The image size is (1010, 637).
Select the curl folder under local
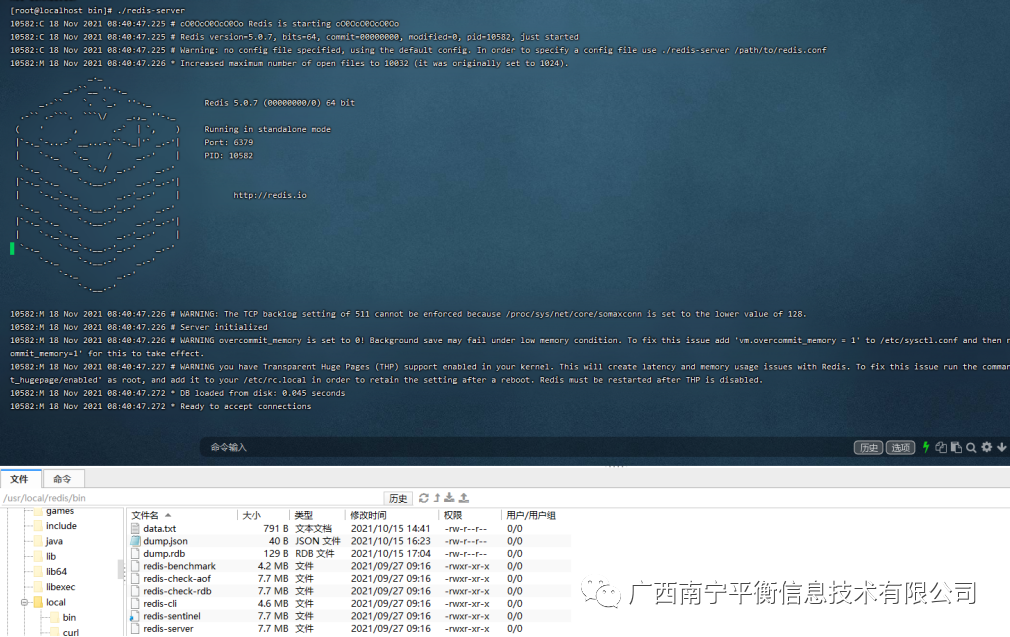[71, 632]
